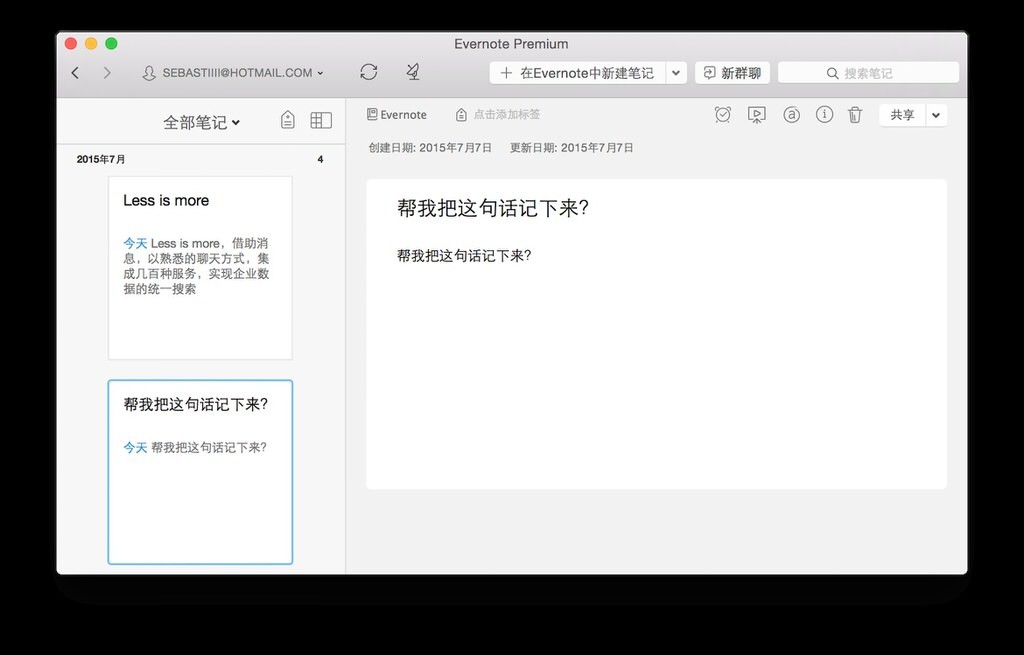The width and height of the screenshot is (1024, 655).
Task: Click the annotate 'a' icon
Action: coord(791,114)
